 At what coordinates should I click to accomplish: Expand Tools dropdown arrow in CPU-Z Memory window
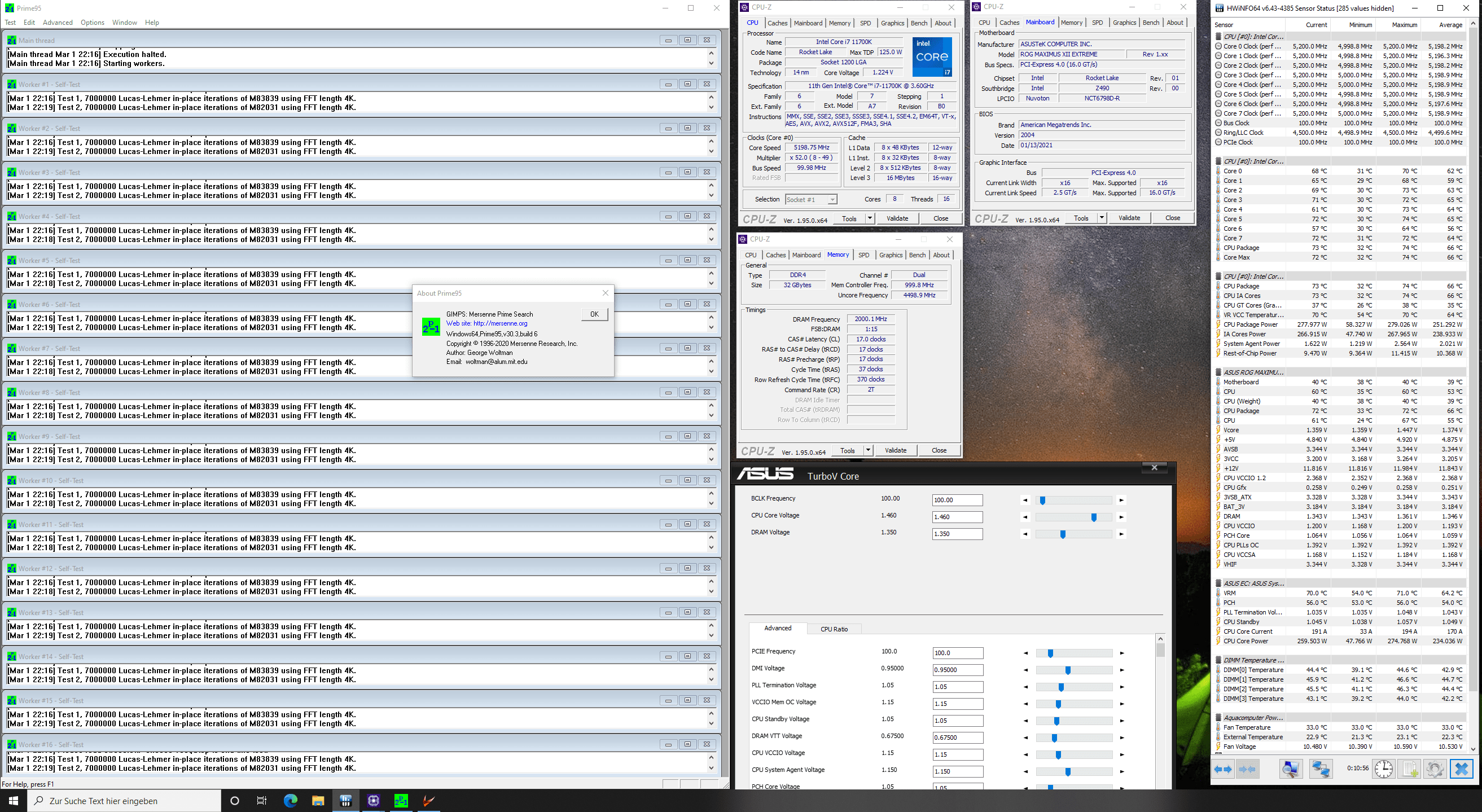click(x=868, y=450)
